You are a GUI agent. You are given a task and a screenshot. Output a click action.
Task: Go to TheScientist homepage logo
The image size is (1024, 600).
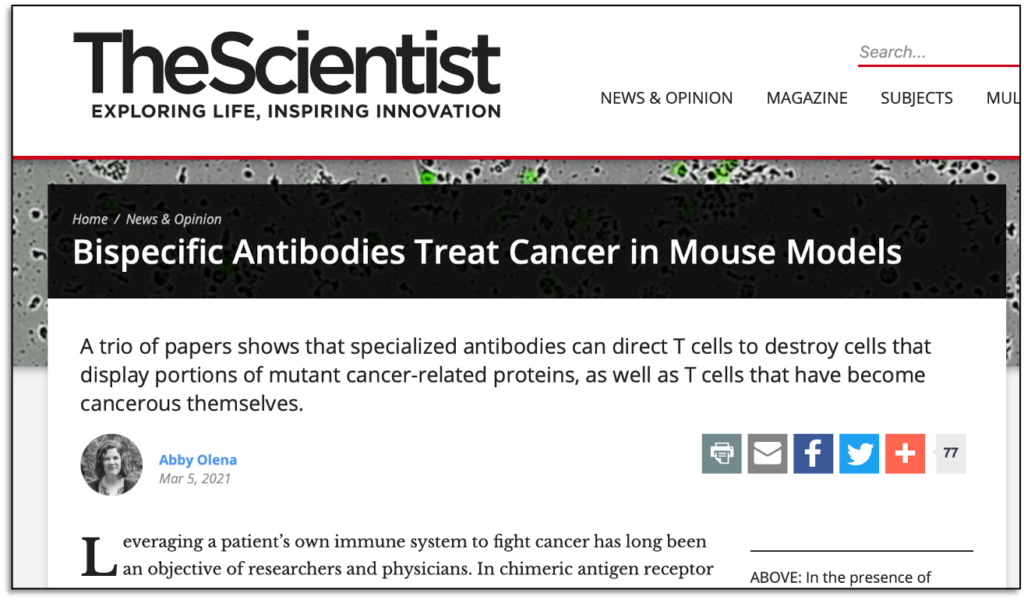pyautogui.click(x=287, y=75)
